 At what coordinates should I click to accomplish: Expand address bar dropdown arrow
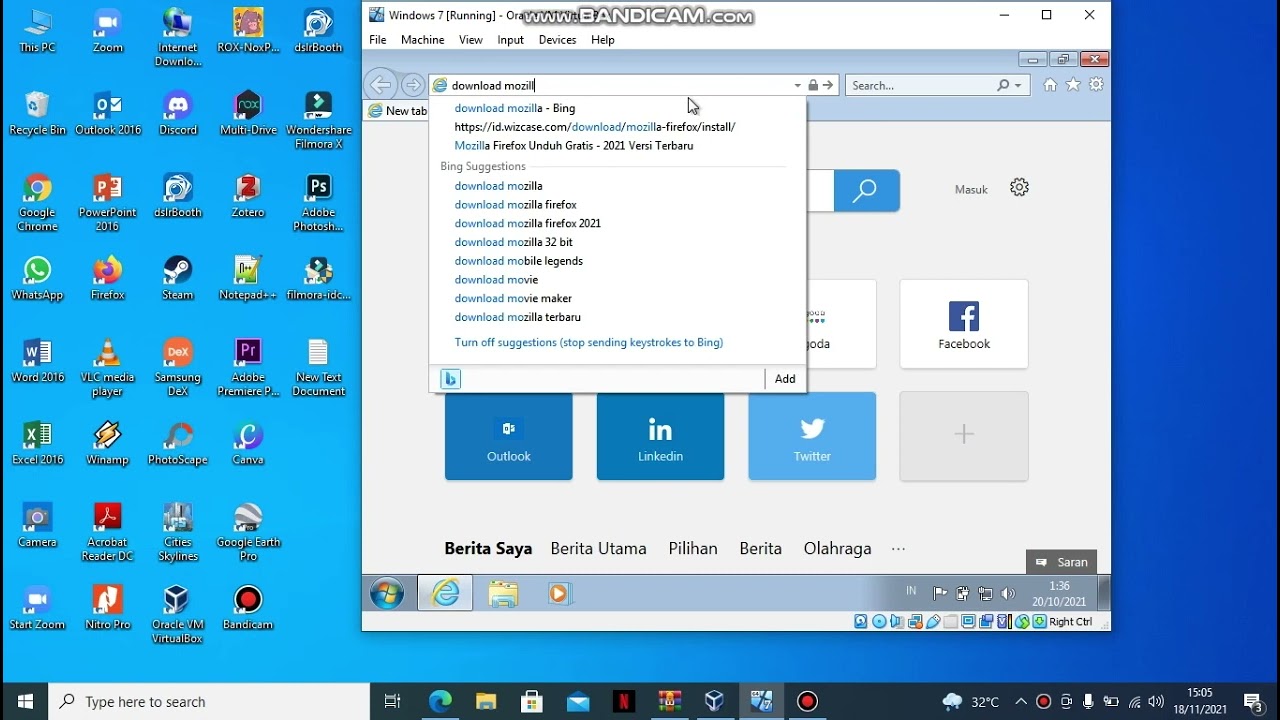click(x=797, y=86)
